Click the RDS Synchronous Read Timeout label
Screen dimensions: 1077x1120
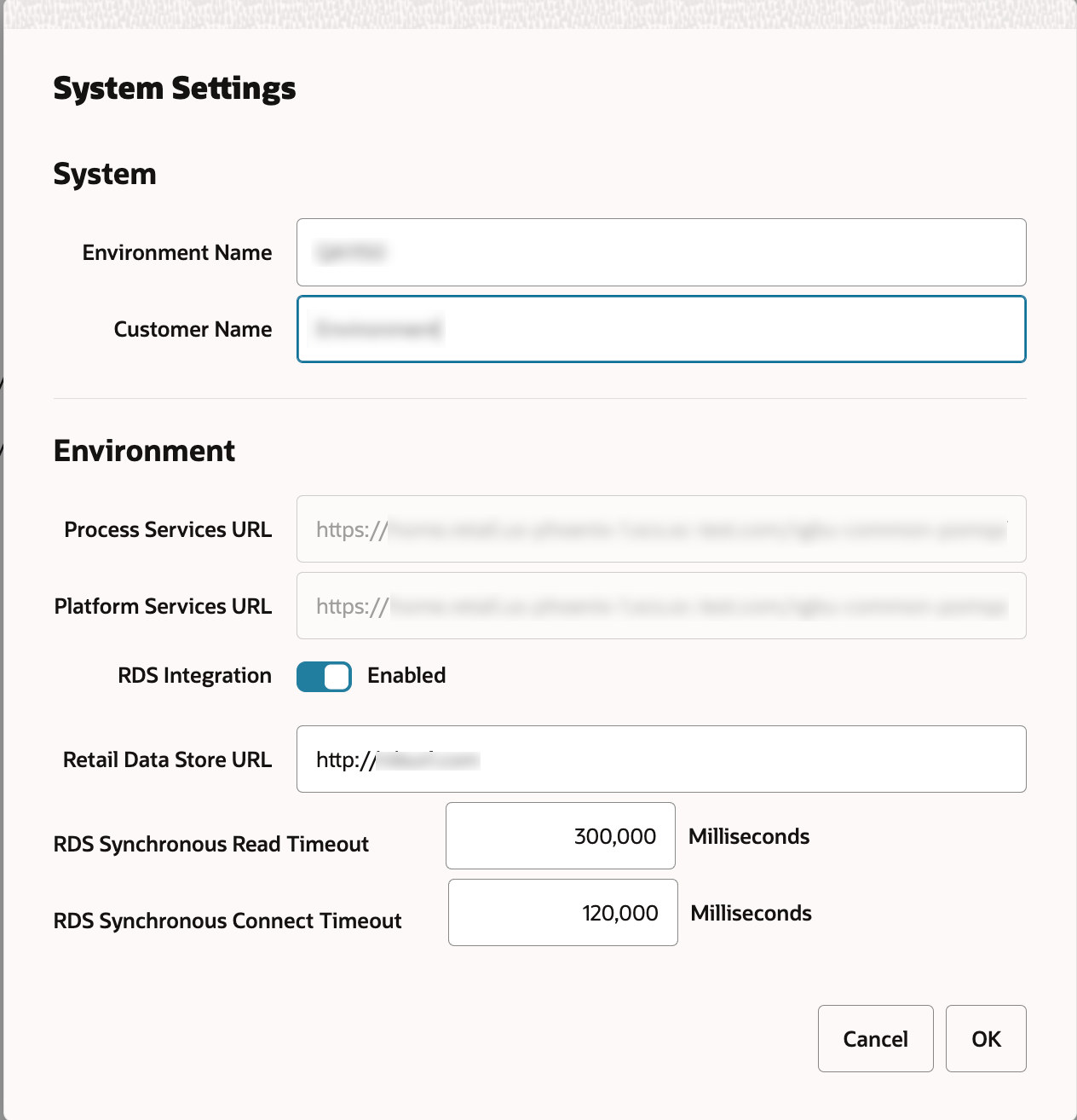[211, 845]
